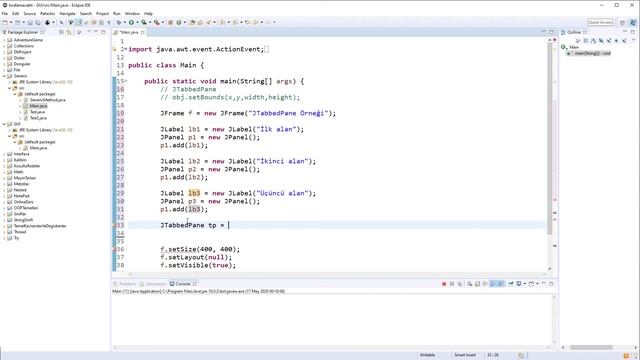Toggle Scroll Lock in Console toolbar
The image size is (640, 360).
[477, 284]
